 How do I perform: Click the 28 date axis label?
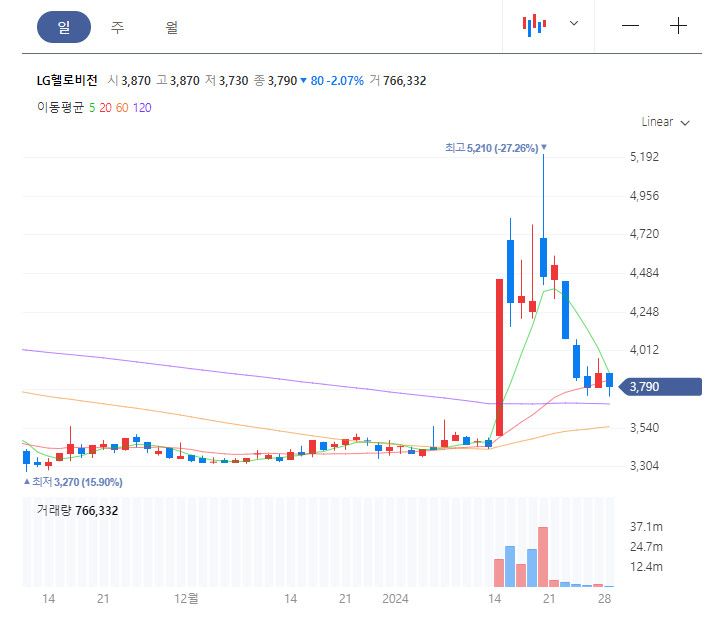click(604, 599)
